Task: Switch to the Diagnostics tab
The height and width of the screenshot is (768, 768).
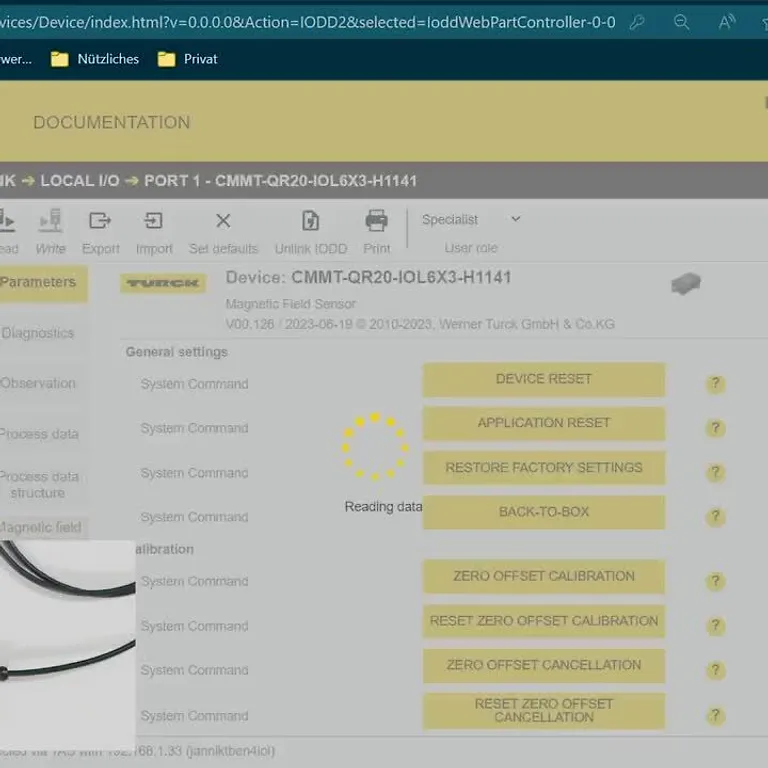Action: (x=38, y=333)
